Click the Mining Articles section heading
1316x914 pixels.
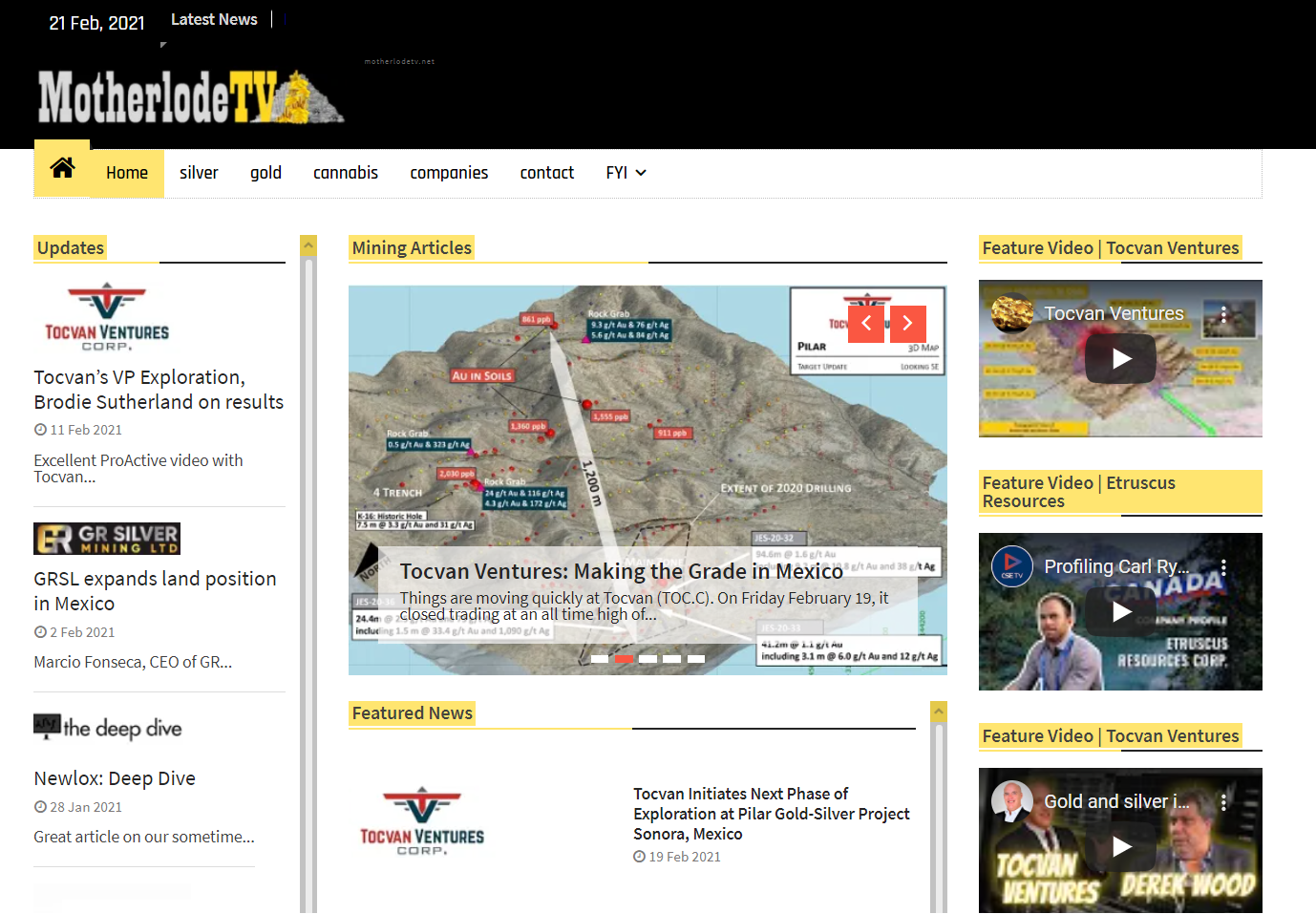[412, 248]
